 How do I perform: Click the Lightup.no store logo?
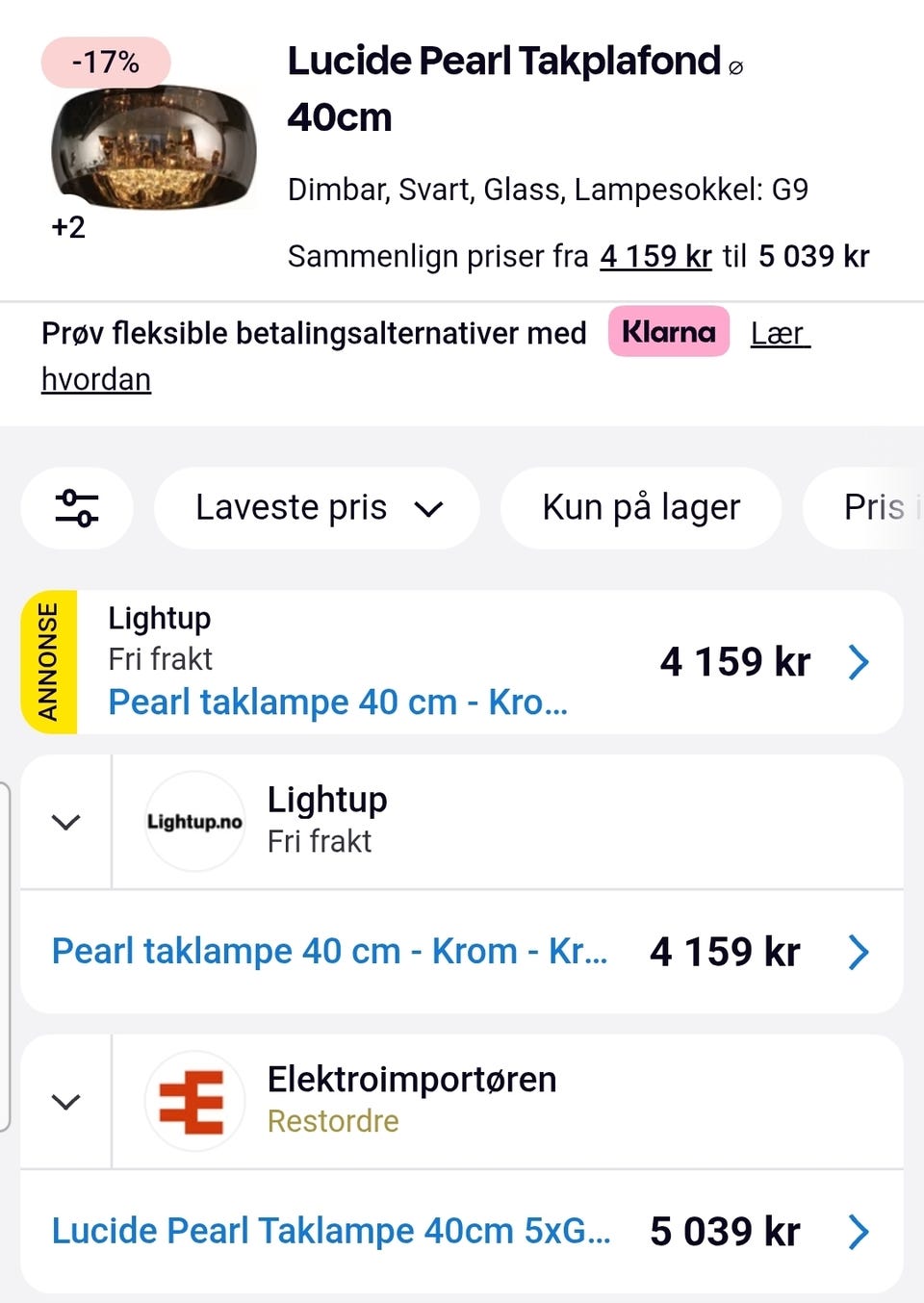pos(194,821)
